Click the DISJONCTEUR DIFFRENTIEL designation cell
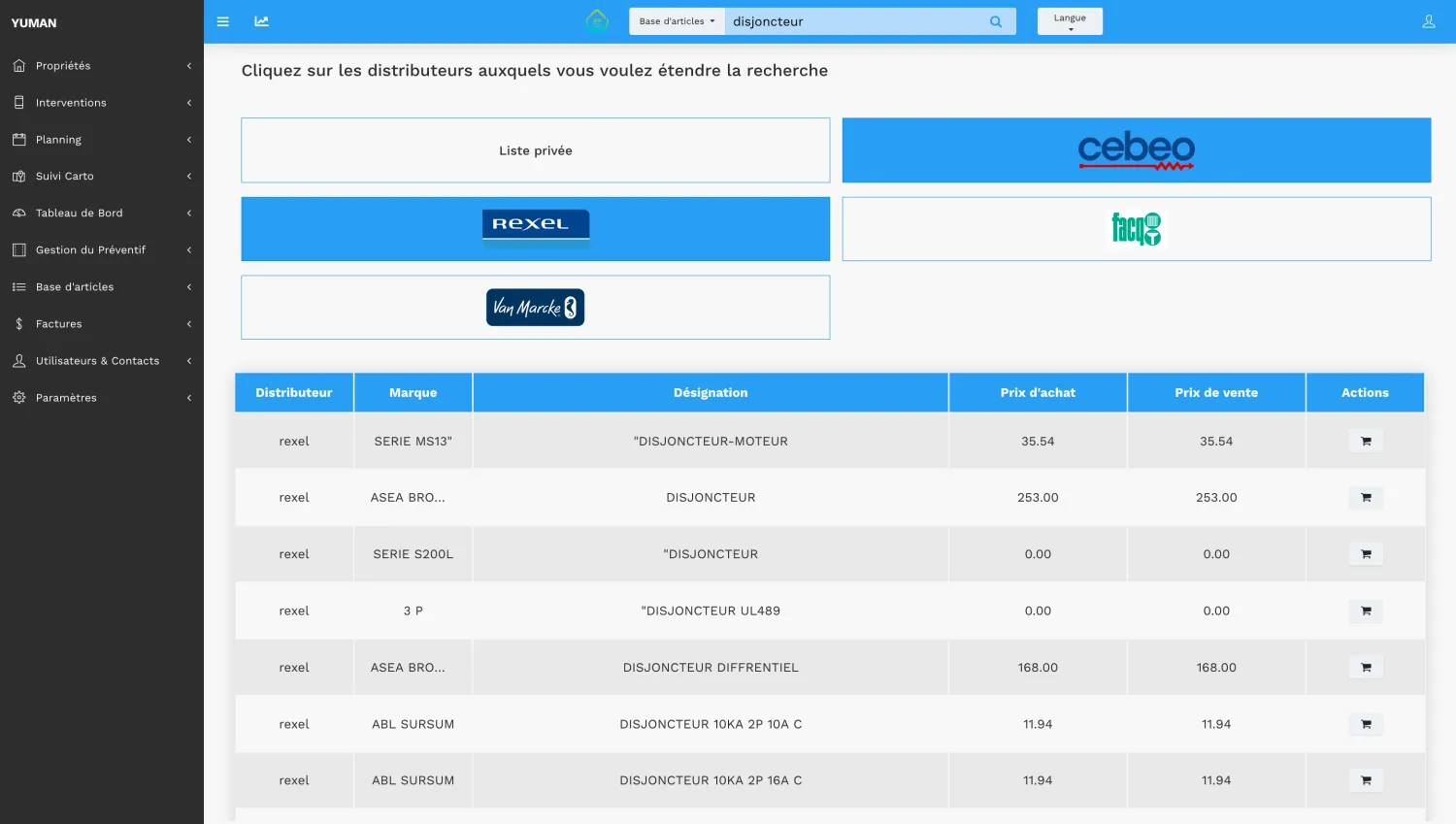This screenshot has height=824, width=1456. (711, 668)
